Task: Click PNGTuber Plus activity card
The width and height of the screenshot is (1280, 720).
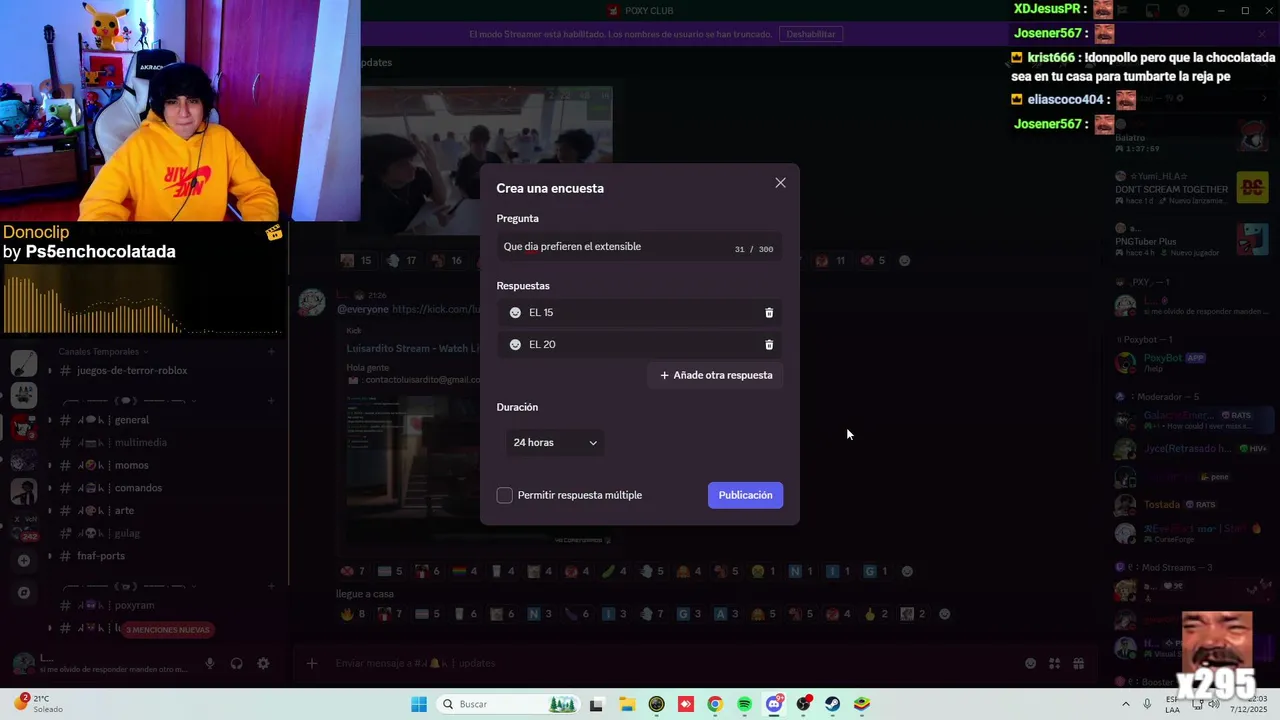Action: tap(1192, 240)
